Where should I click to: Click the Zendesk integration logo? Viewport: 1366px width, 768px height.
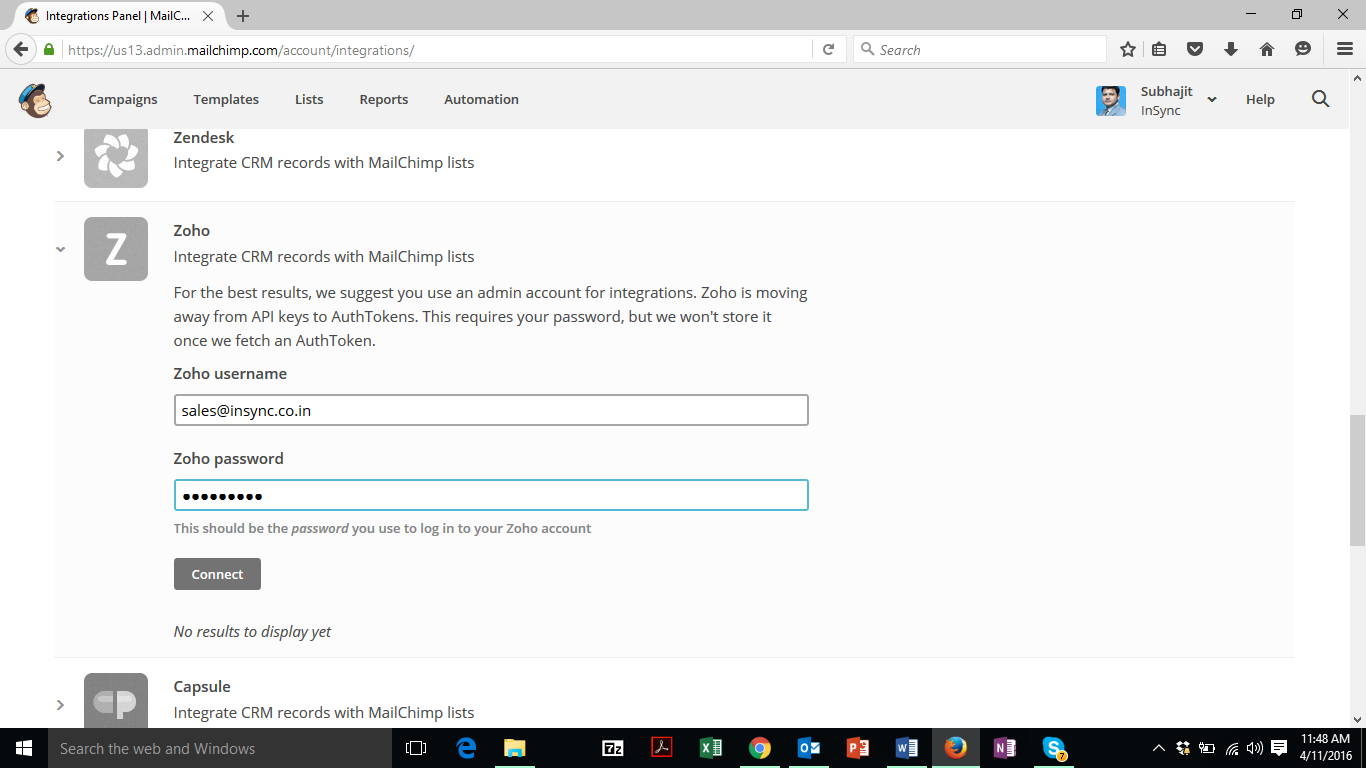pos(116,156)
